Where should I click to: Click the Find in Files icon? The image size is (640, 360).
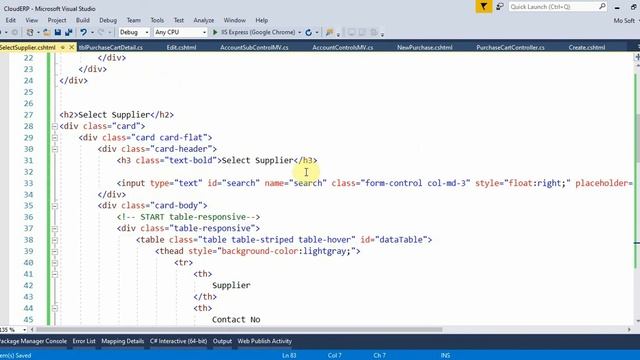[329, 32]
